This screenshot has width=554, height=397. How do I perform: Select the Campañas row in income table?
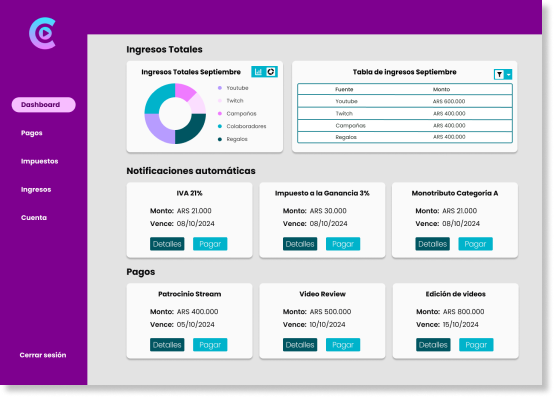[405, 125]
